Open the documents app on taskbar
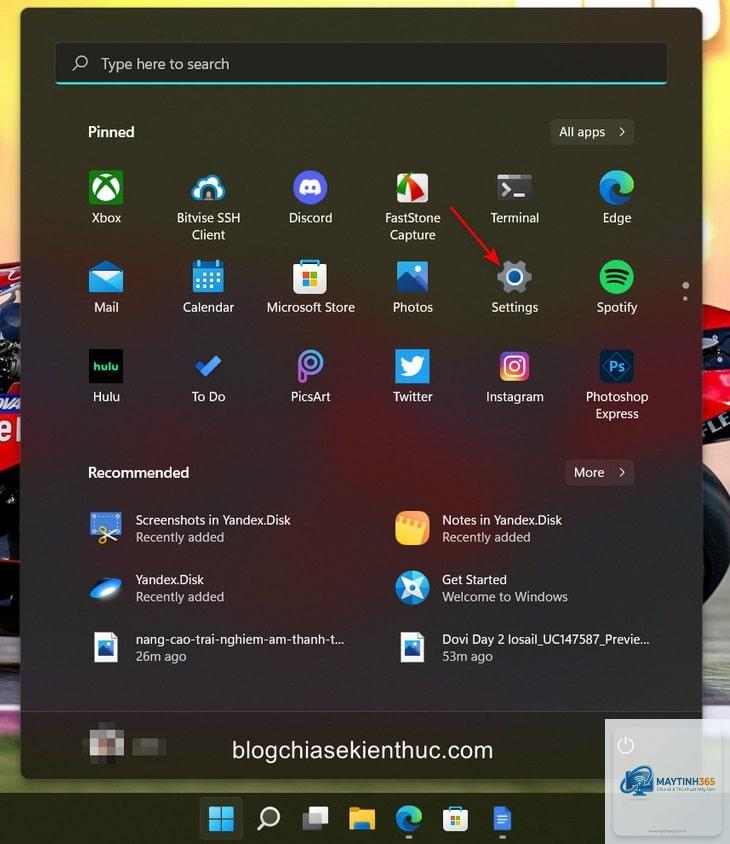730x844 pixels. [x=502, y=819]
